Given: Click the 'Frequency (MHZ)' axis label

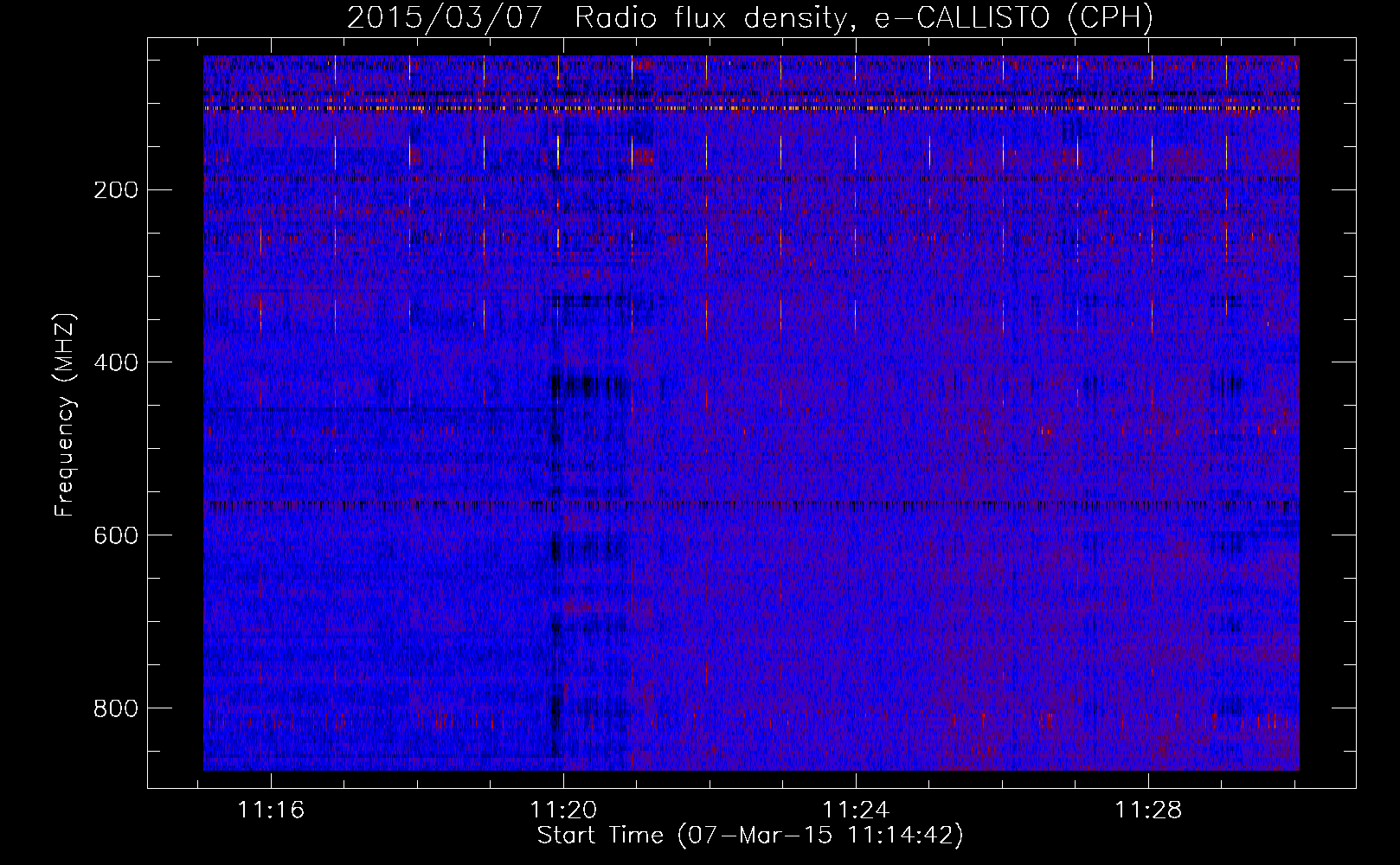Looking at the screenshot, I should [65, 415].
